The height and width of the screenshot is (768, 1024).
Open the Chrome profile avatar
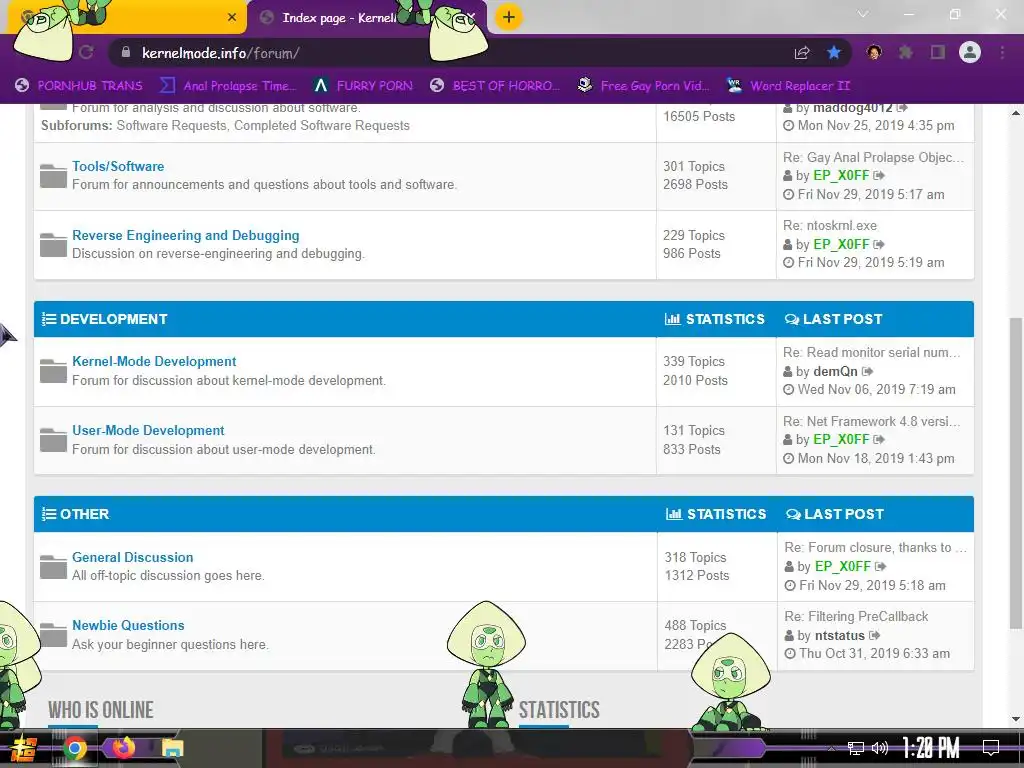(x=970, y=52)
